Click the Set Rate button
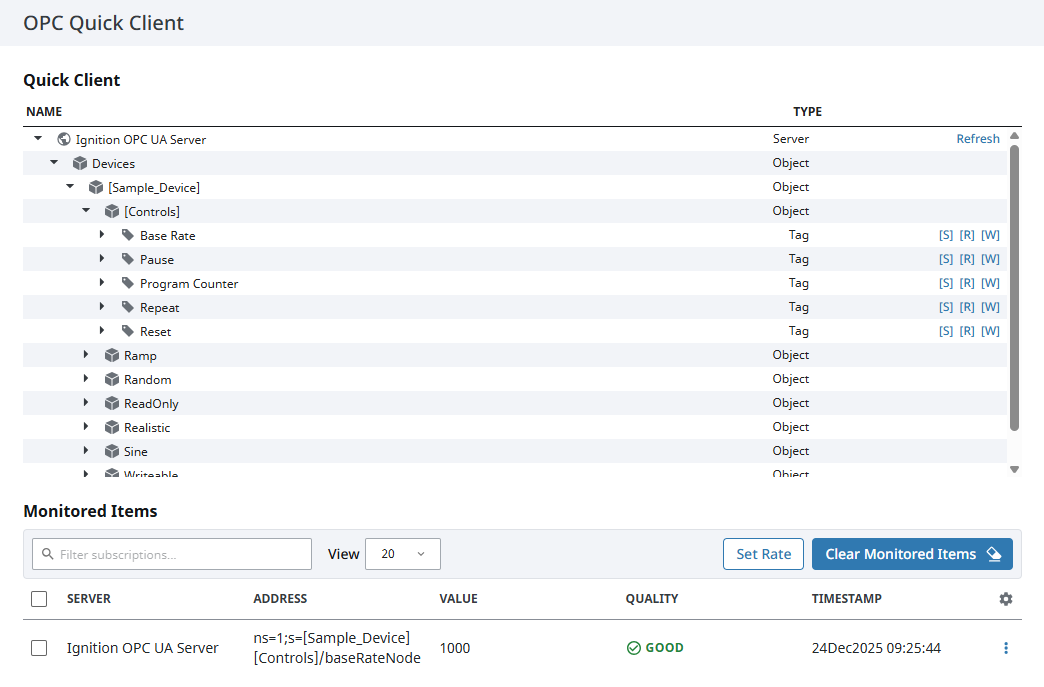This screenshot has width=1044, height=687. [763, 554]
